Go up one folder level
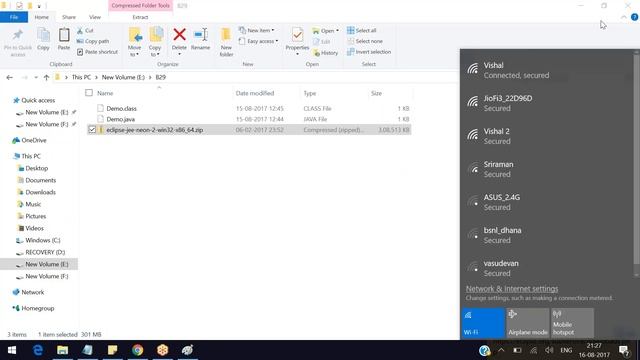Image resolution: width=640 pixels, height=360 pixels. click(x=46, y=77)
